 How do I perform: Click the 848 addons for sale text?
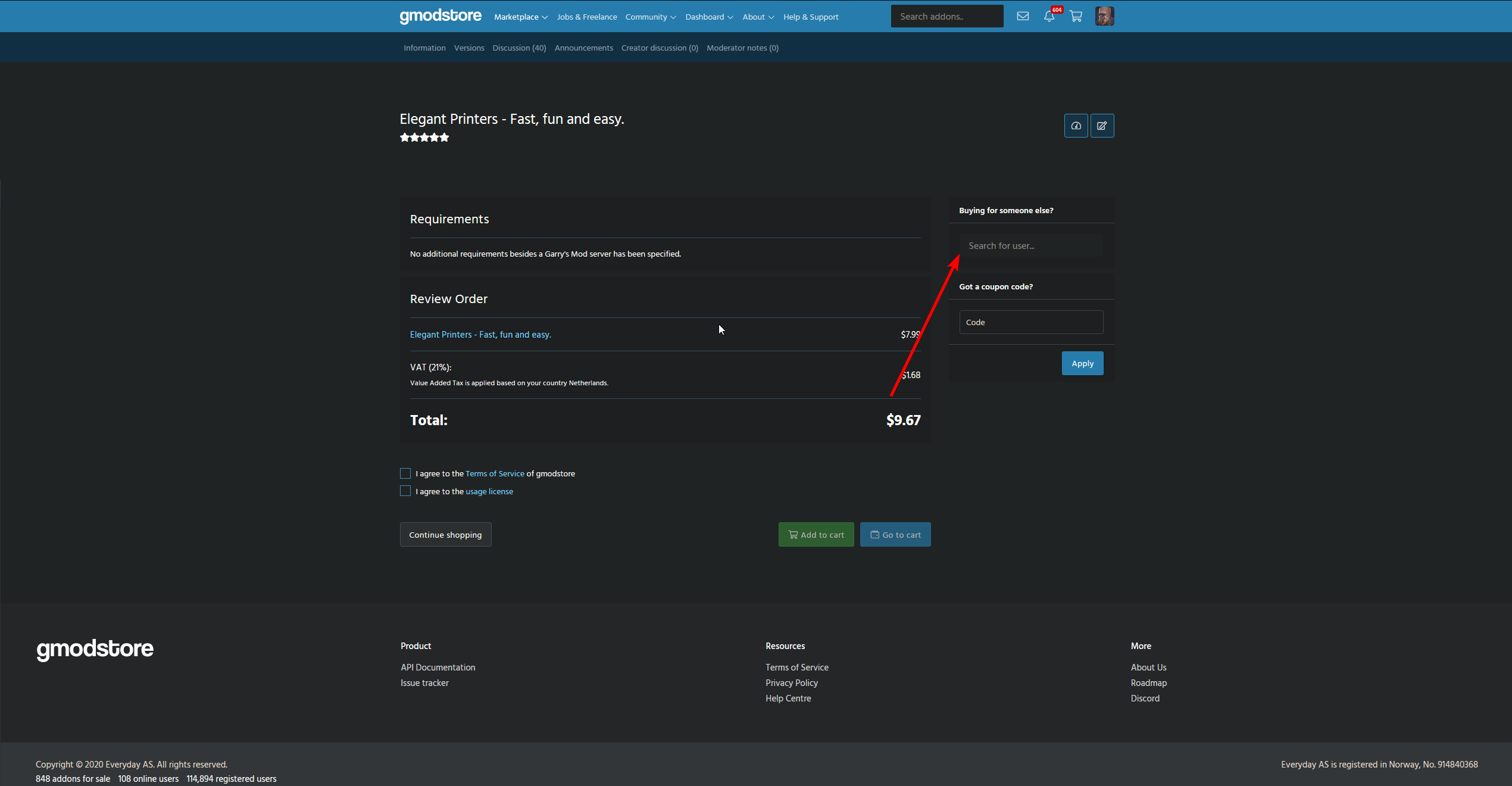[73, 779]
